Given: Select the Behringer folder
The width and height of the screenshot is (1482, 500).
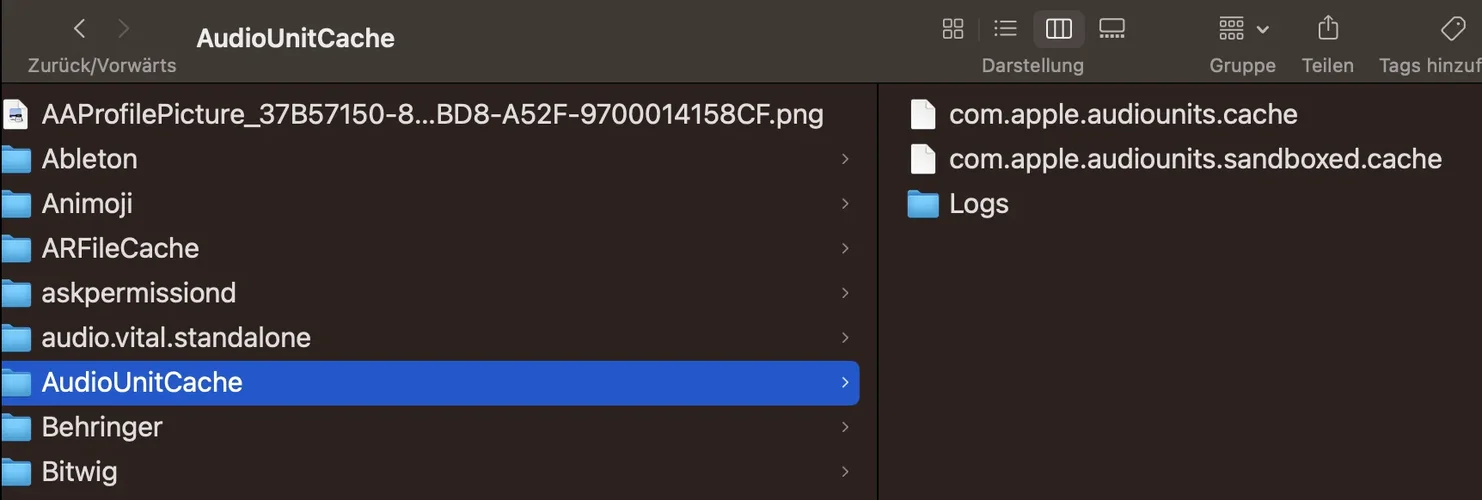Looking at the screenshot, I should (102, 427).
